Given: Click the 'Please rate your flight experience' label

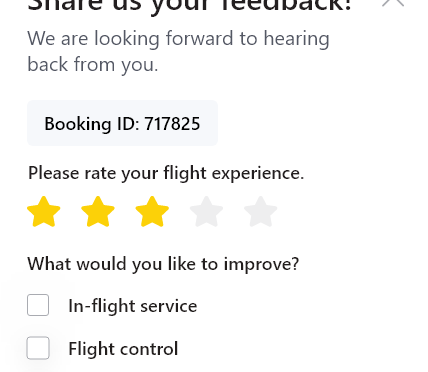Looking at the screenshot, I should click(x=166, y=173).
